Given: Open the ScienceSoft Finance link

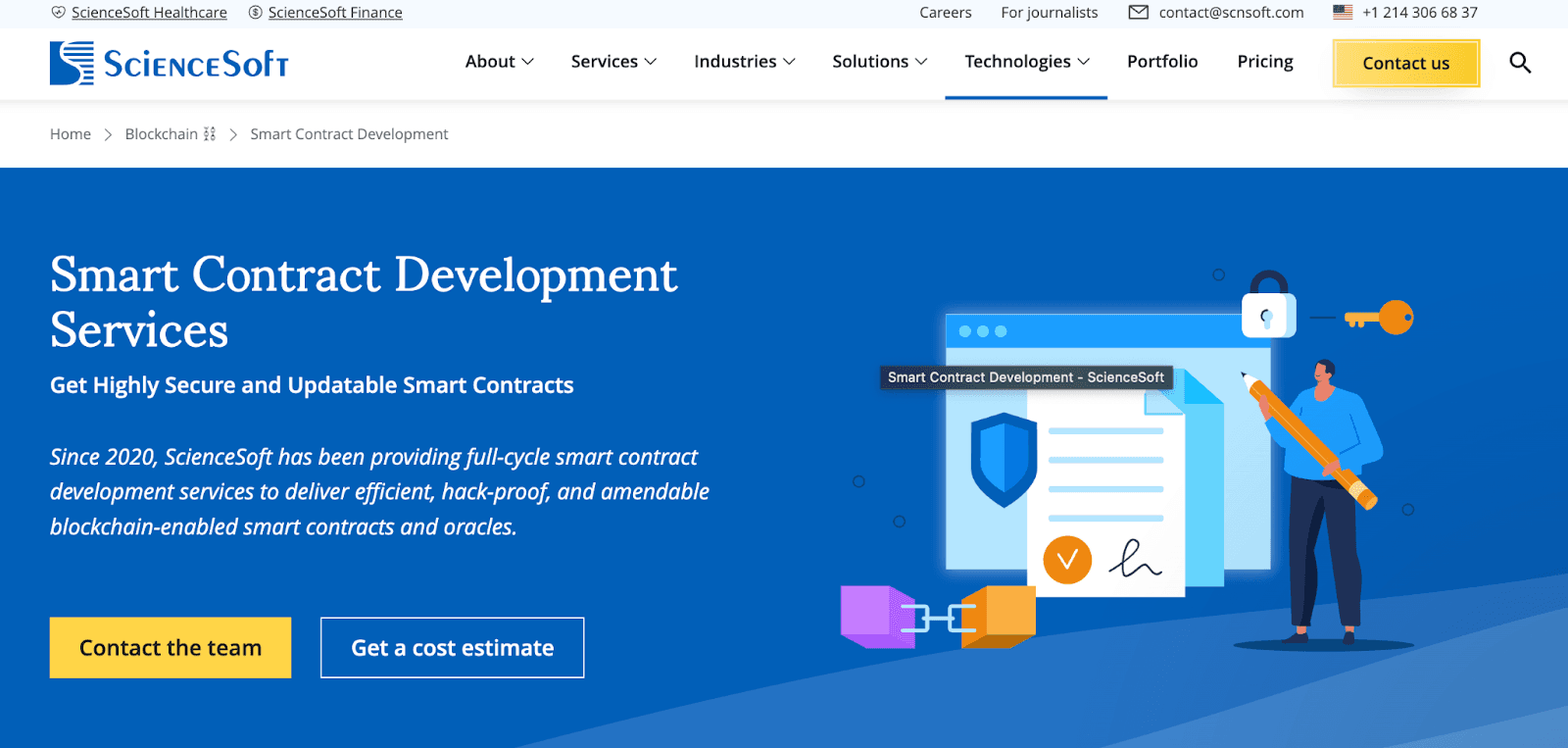Looking at the screenshot, I should pyautogui.click(x=335, y=13).
